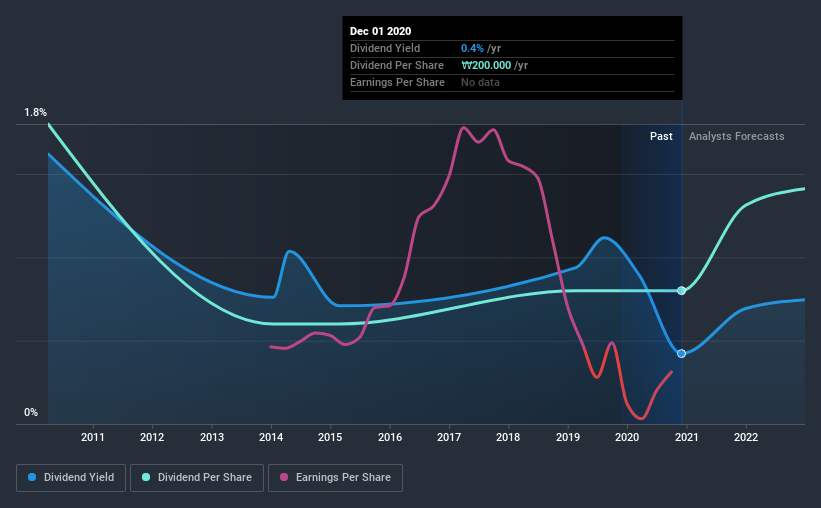Click the tooltip's Dividend Per Share row label
The image size is (821, 508).
tap(397, 65)
